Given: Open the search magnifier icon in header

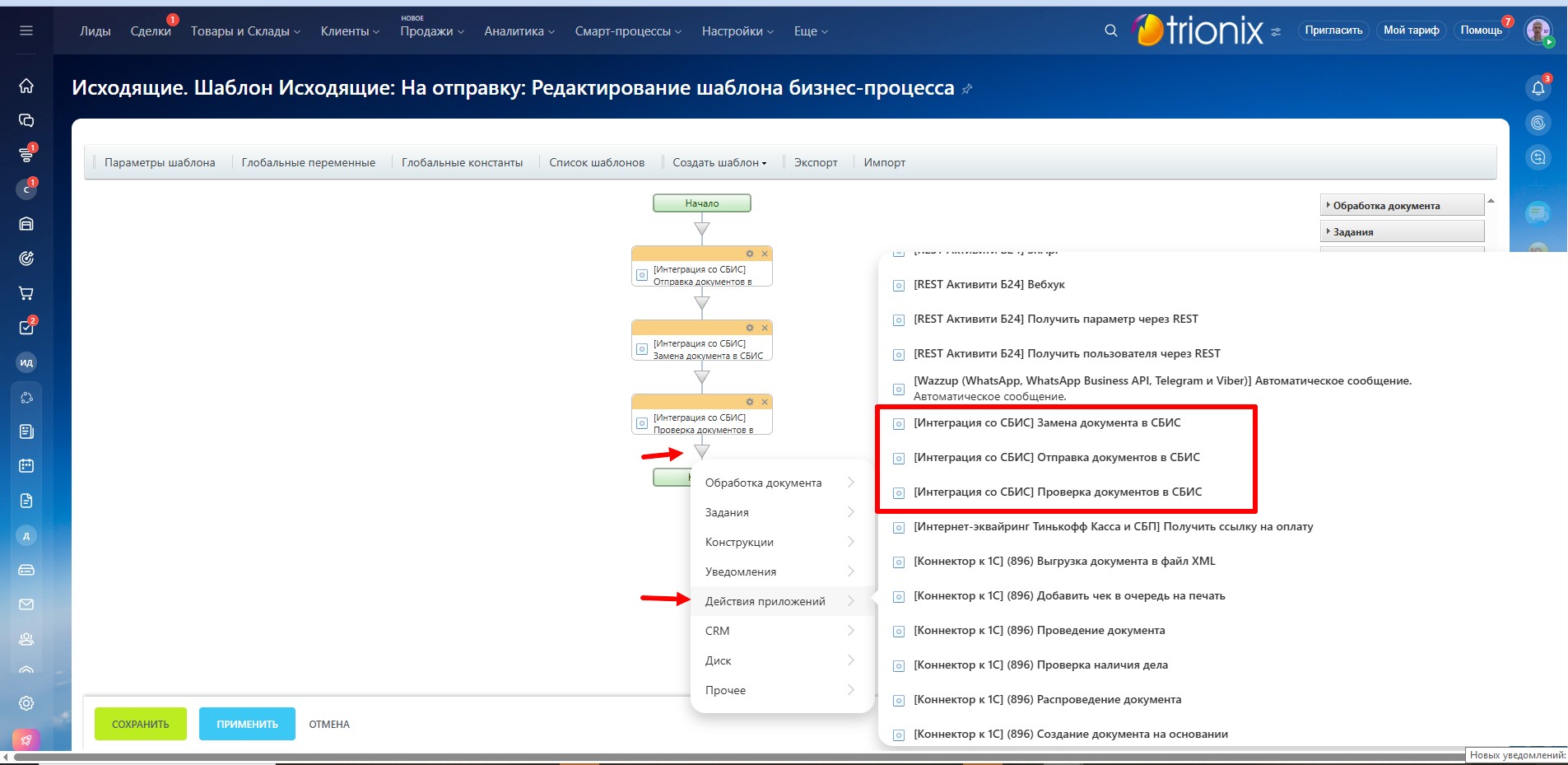Looking at the screenshot, I should (1110, 30).
